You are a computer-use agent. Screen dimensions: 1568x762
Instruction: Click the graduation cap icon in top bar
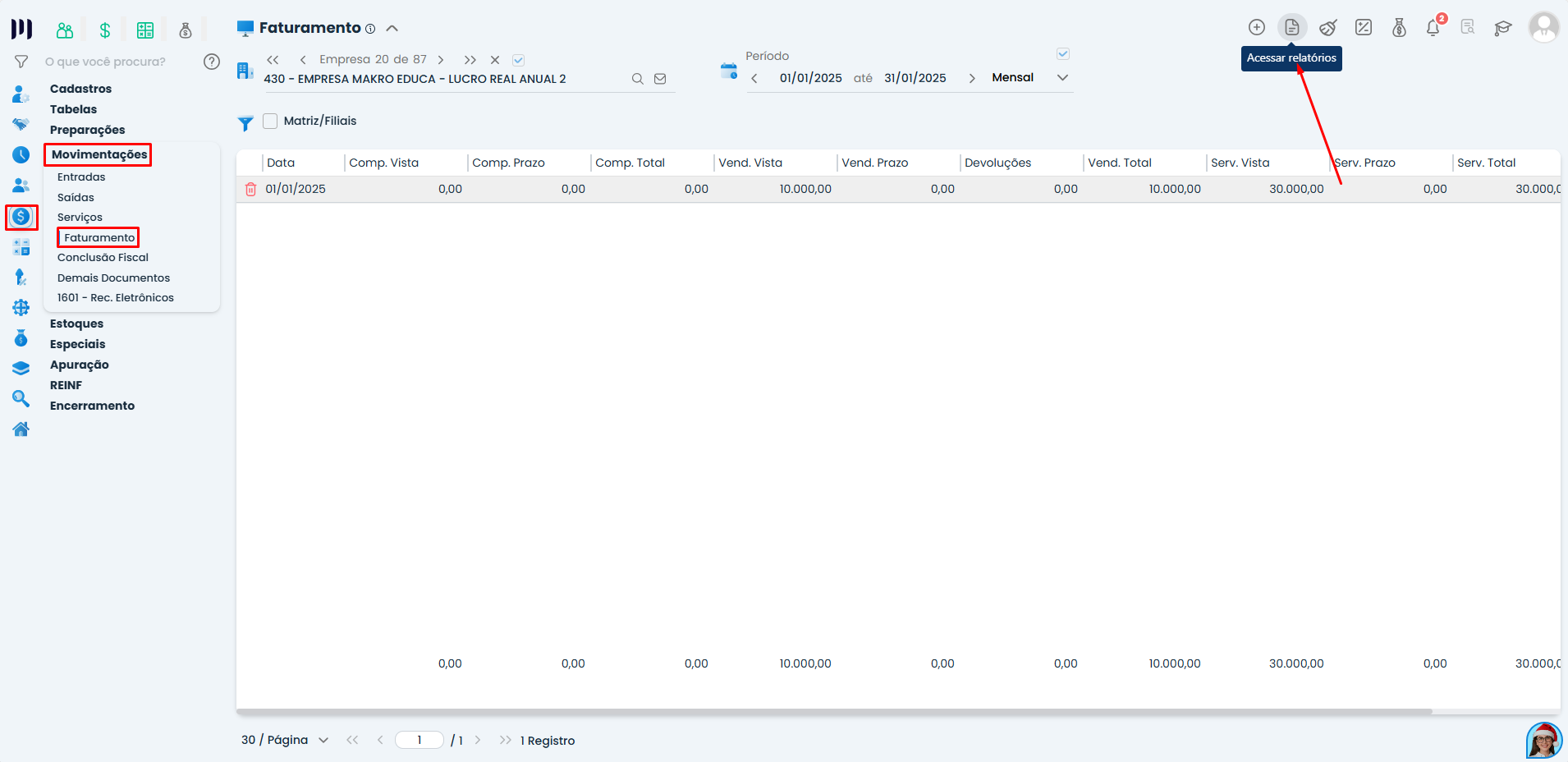pos(1502,28)
